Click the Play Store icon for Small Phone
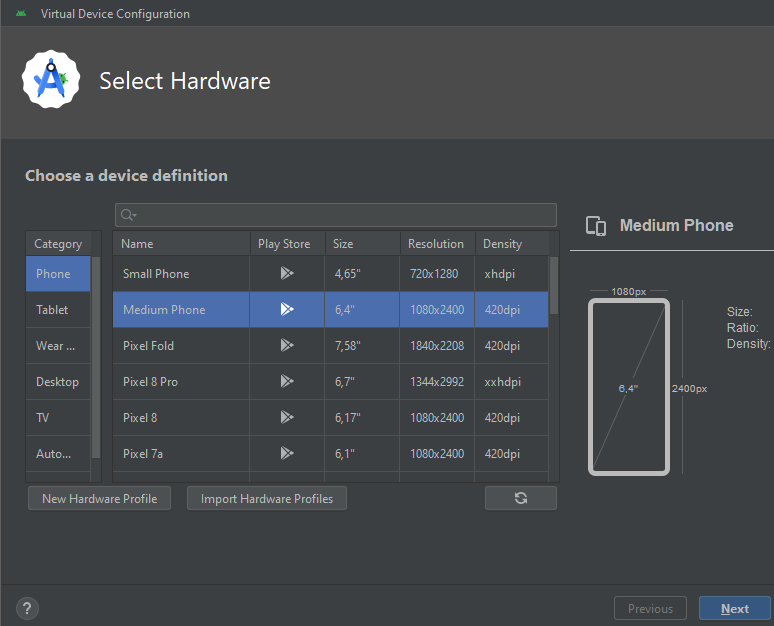The width and height of the screenshot is (774, 626). [287, 273]
